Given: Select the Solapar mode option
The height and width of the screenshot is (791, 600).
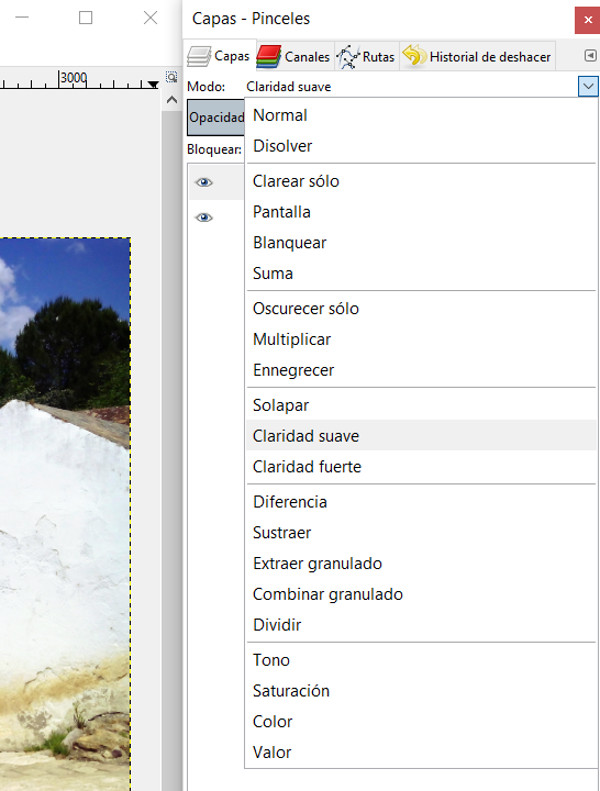Looking at the screenshot, I should coord(280,405).
